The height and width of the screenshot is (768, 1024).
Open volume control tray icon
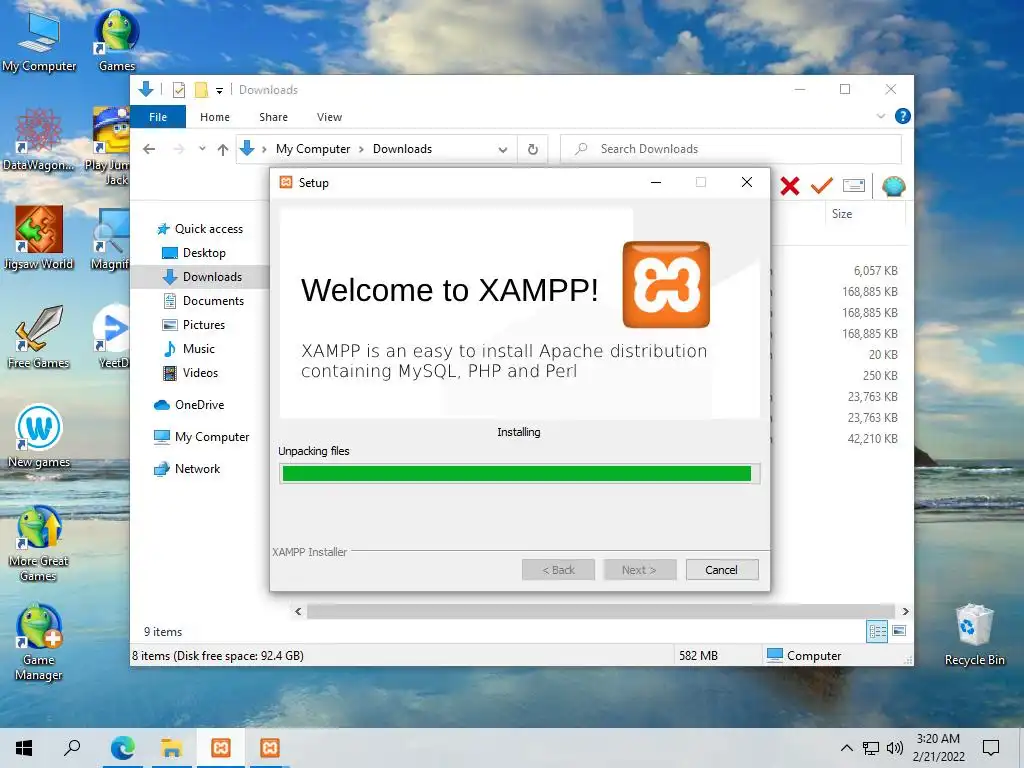tap(895, 748)
